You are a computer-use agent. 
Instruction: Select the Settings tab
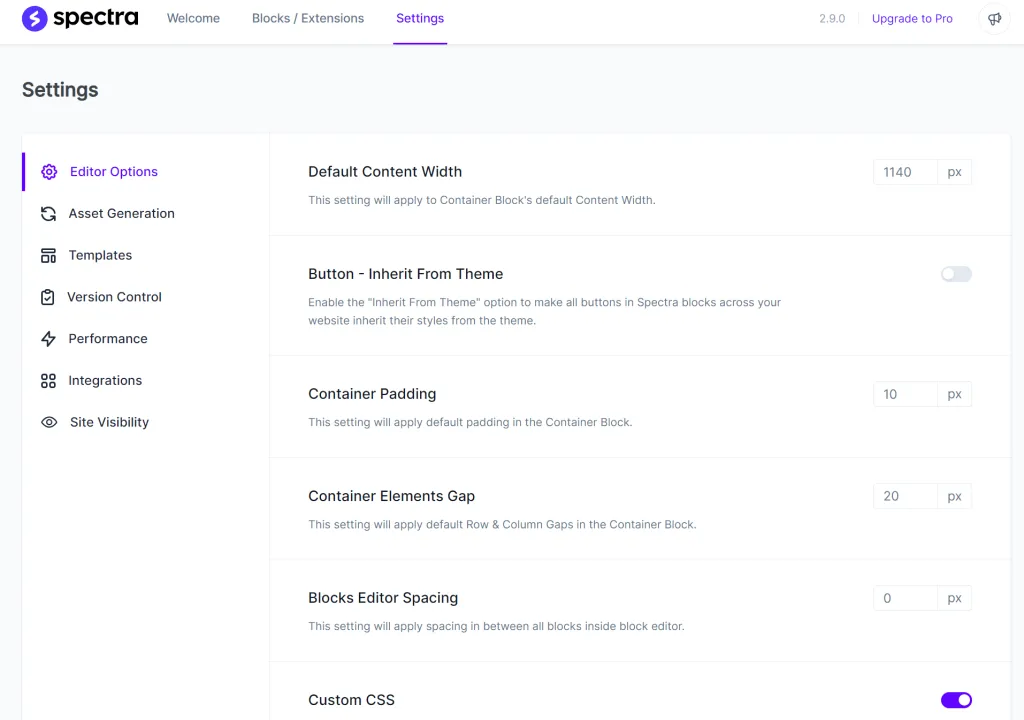[x=420, y=19]
